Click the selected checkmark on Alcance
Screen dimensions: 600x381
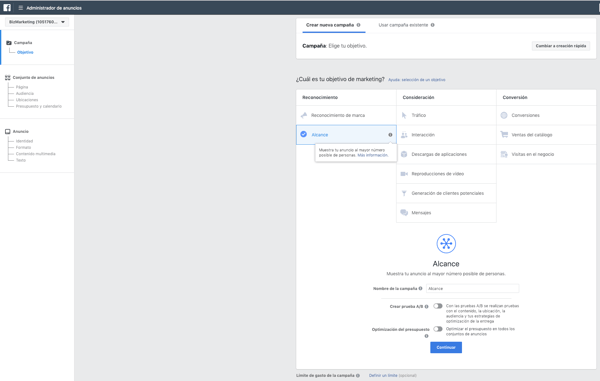[303, 134]
